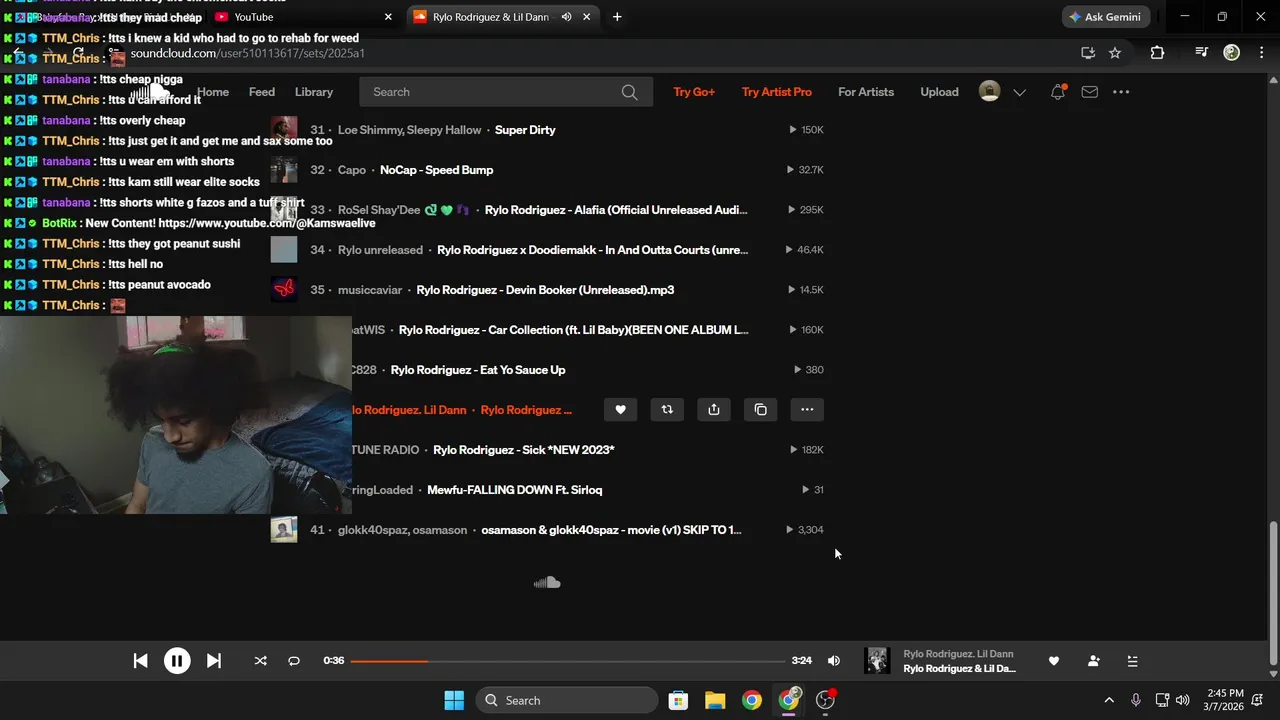Click the search magnifier icon
The height and width of the screenshot is (720, 1280).
(x=629, y=92)
